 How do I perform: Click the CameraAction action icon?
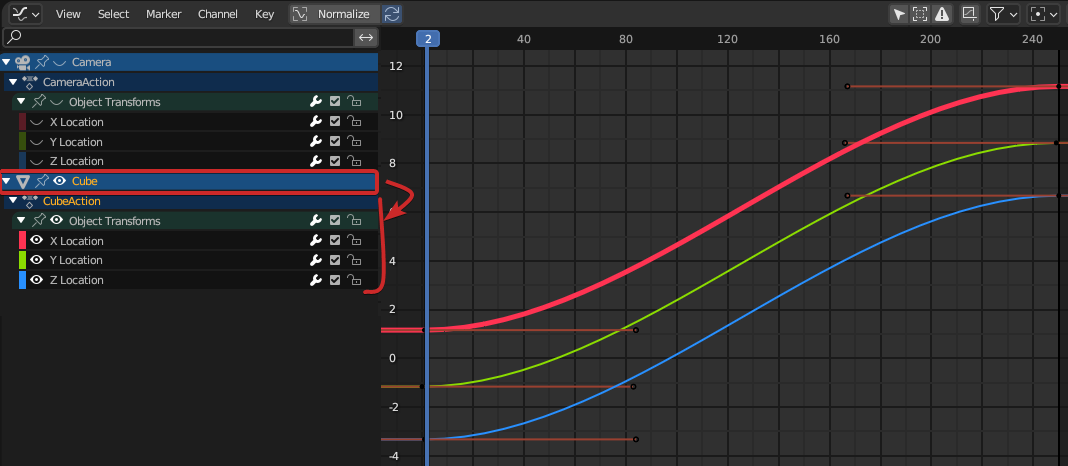tap(29, 82)
